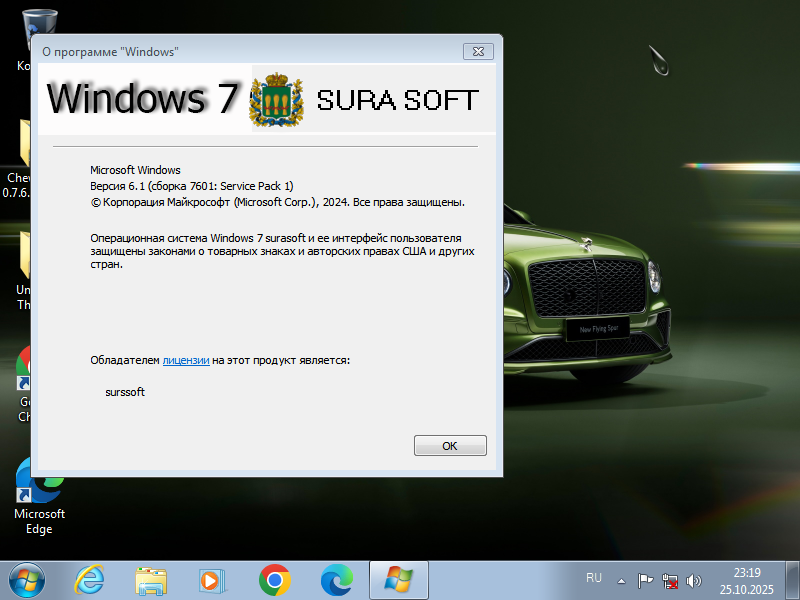Open the Action Center flag icon
The height and width of the screenshot is (600, 800).
click(646, 580)
